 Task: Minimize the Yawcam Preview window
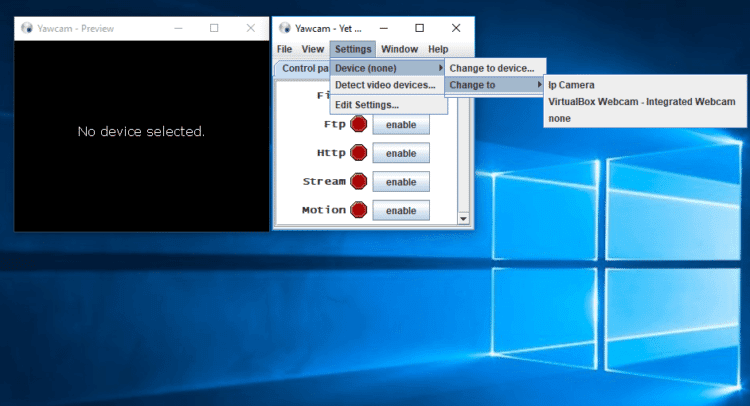pos(178,28)
